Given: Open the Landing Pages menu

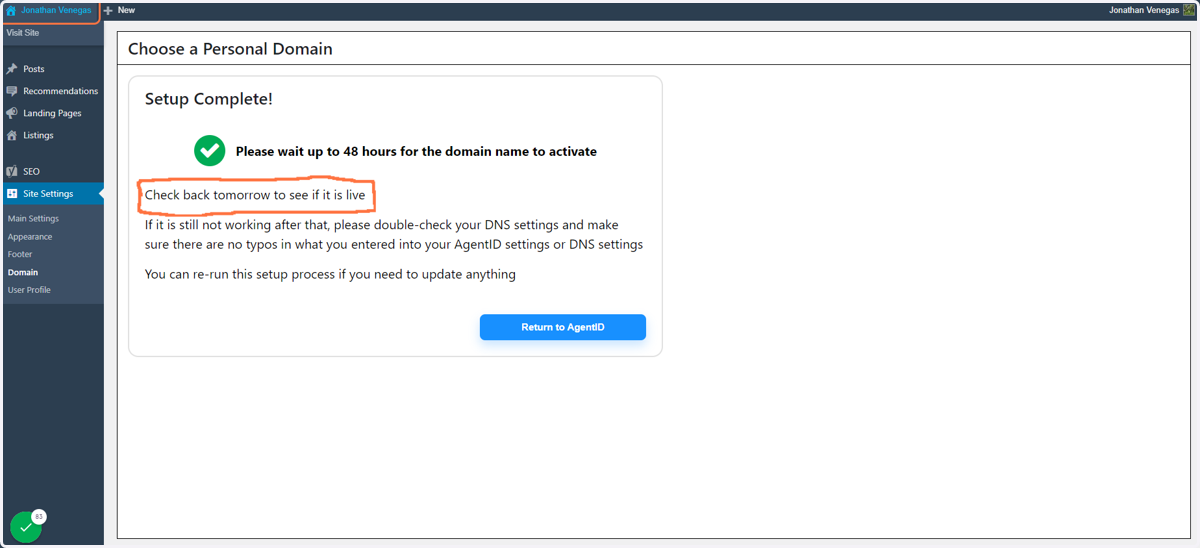Looking at the screenshot, I should (x=52, y=113).
